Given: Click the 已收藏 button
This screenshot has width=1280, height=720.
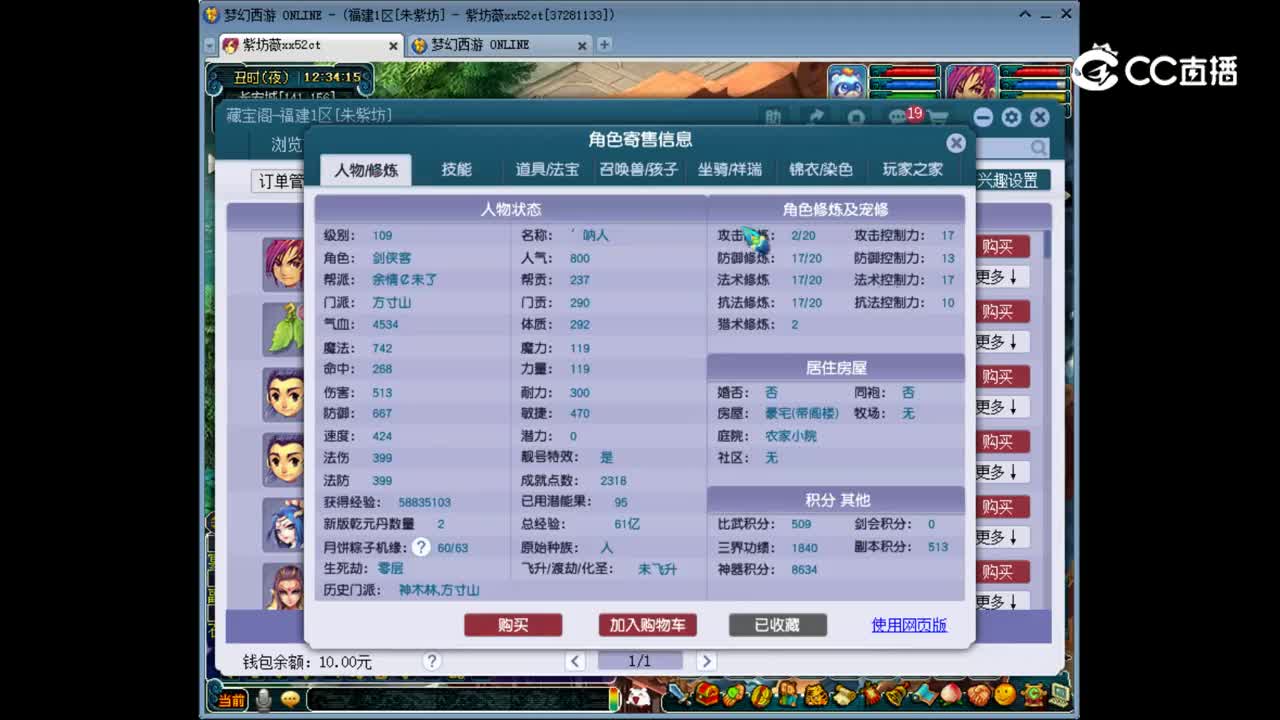Looking at the screenshot, I should click(x=777, y=625).
